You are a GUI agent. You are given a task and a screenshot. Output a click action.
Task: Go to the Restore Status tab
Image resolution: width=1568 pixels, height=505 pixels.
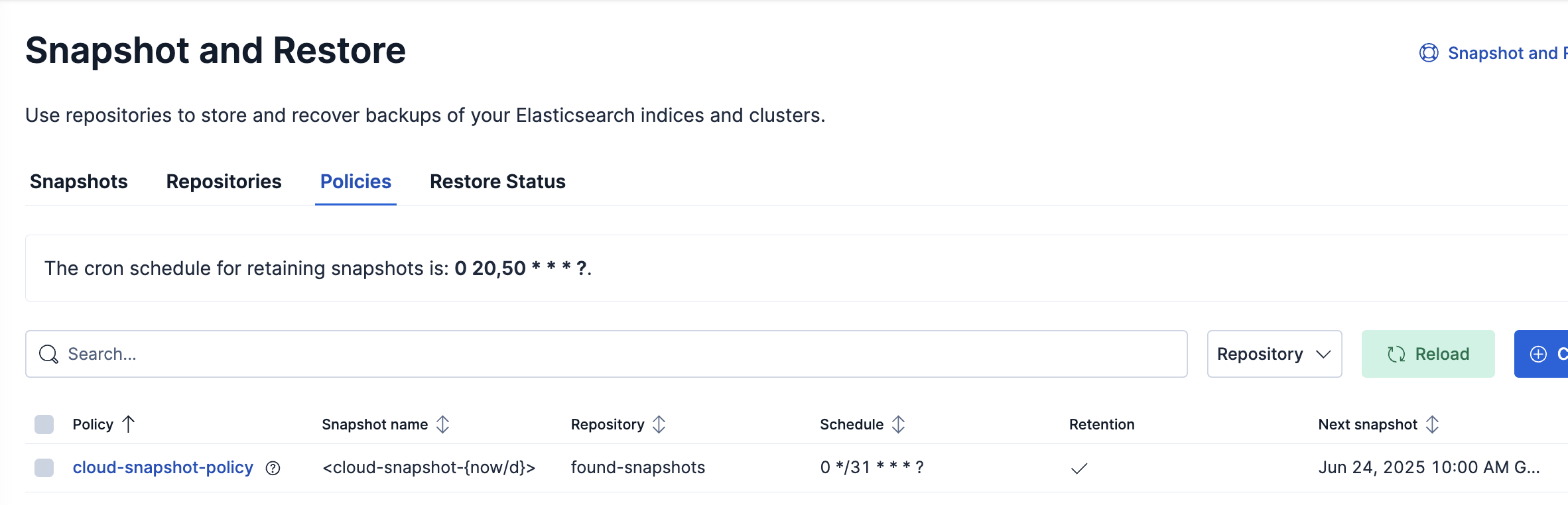(497, 182)
